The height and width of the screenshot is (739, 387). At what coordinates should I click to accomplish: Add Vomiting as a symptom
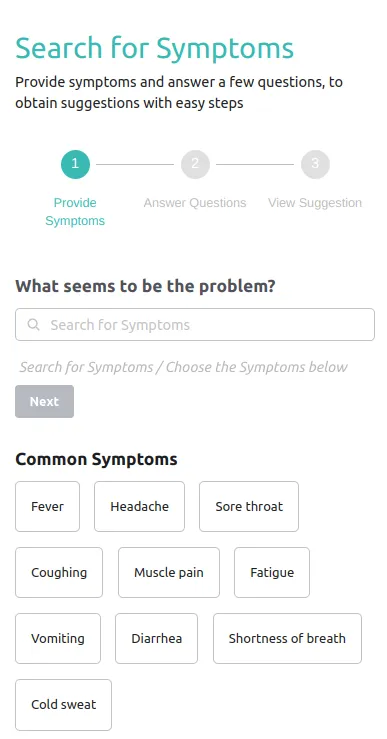click(x=58, y=639)
